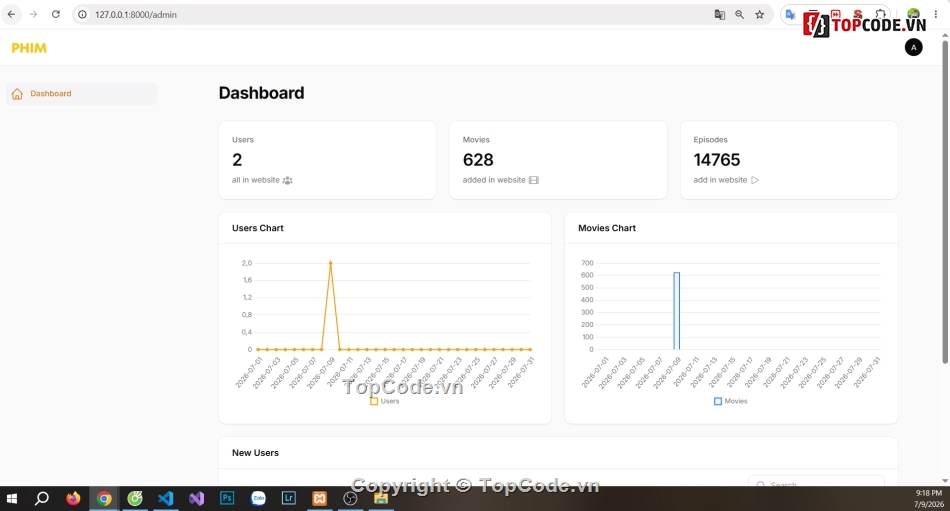
Task: Go back using browser back arrow
Action: pyautogui.click(x=12, y=15)
